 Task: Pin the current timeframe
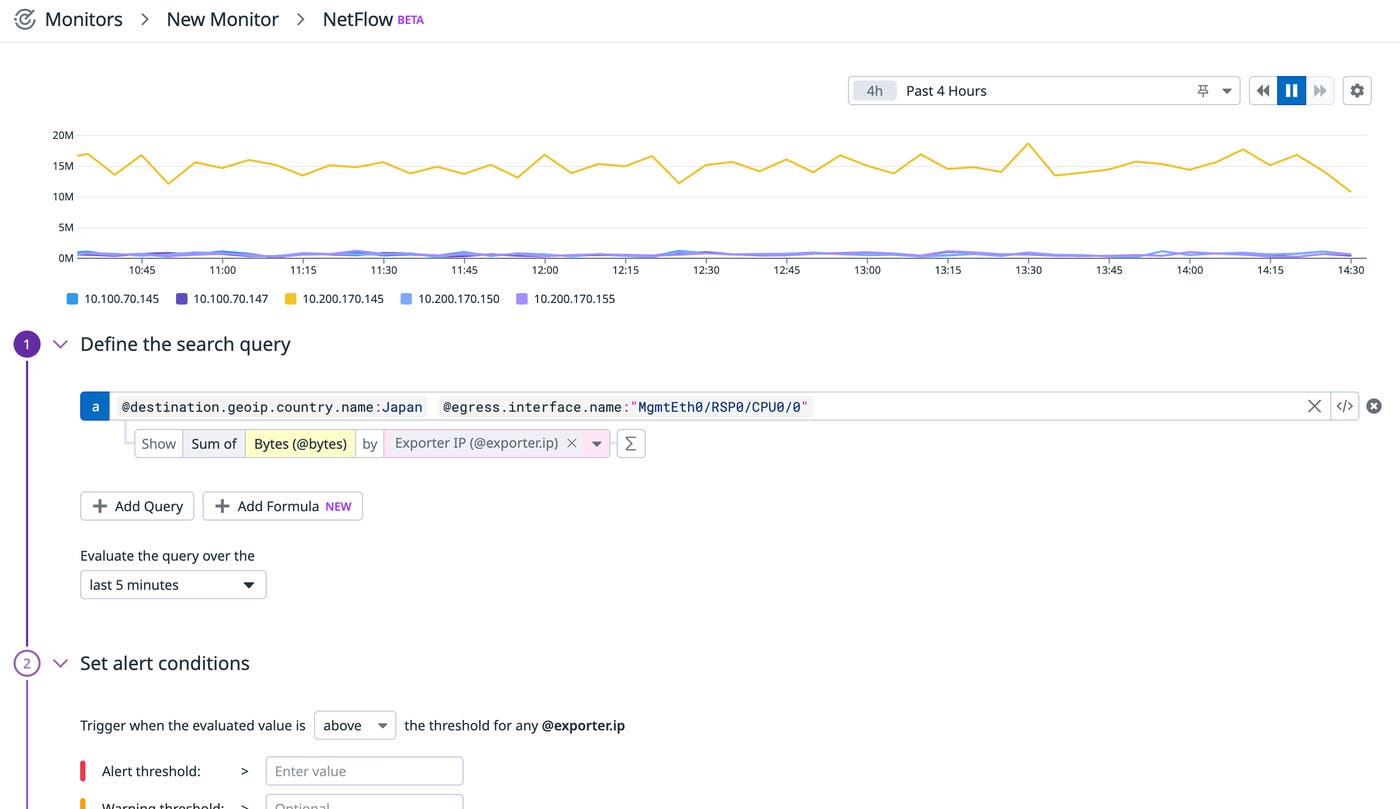1203,90
